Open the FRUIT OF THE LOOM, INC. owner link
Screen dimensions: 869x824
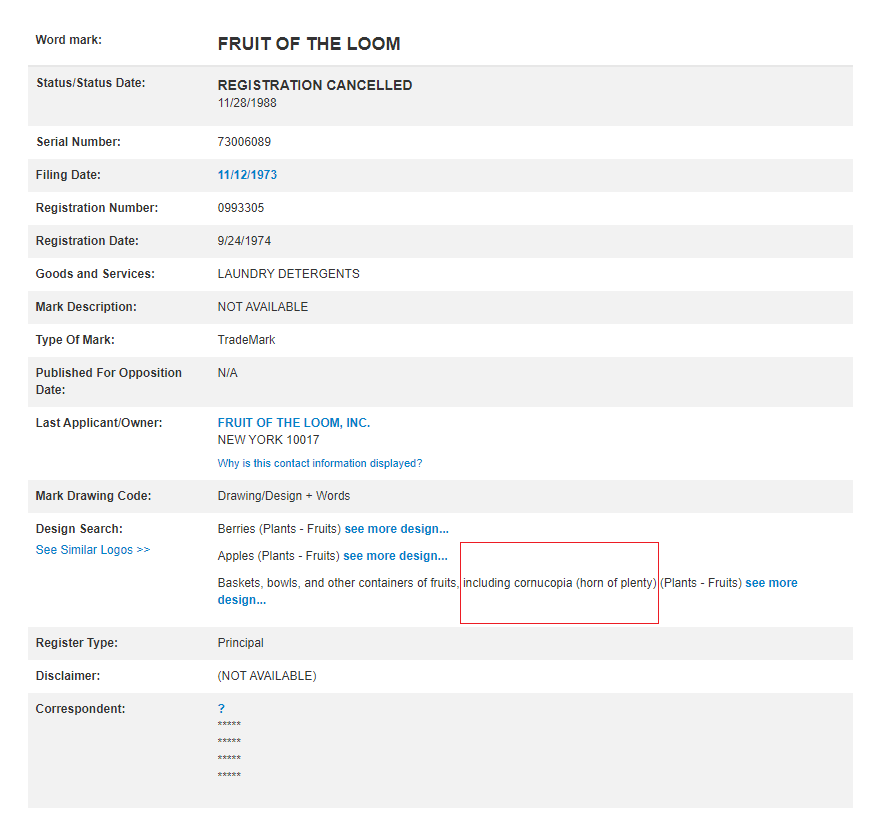click(294, 423)
